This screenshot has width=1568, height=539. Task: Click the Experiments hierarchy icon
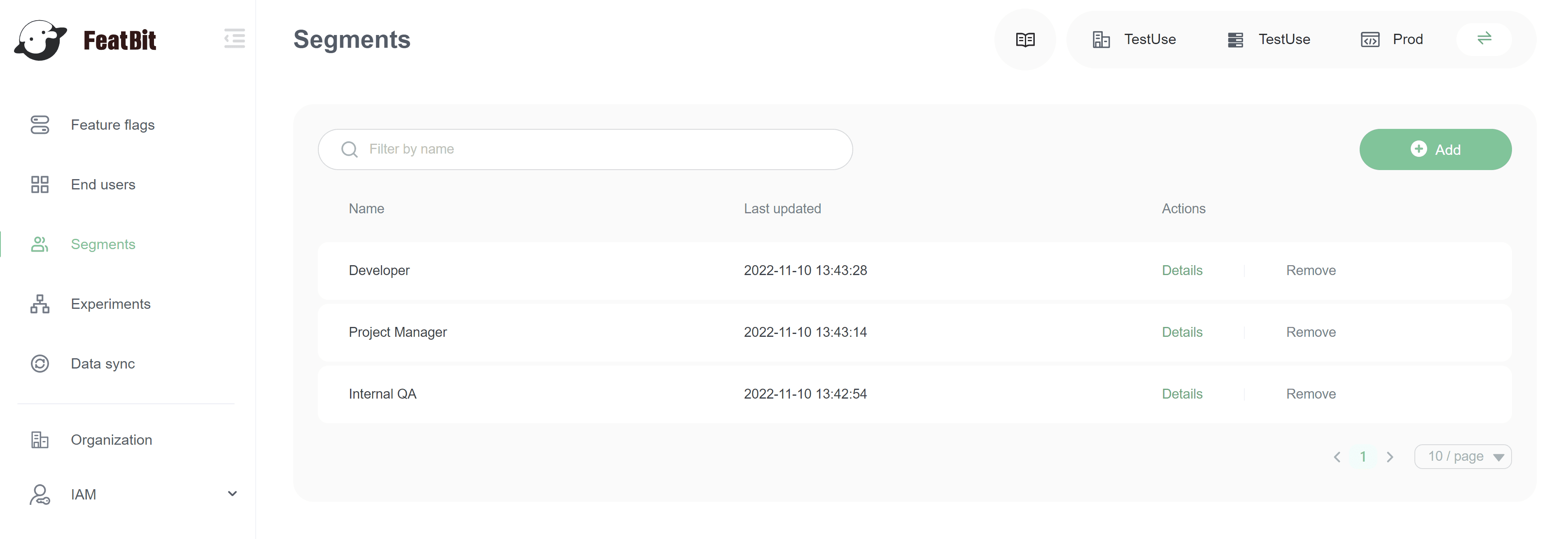40,303
